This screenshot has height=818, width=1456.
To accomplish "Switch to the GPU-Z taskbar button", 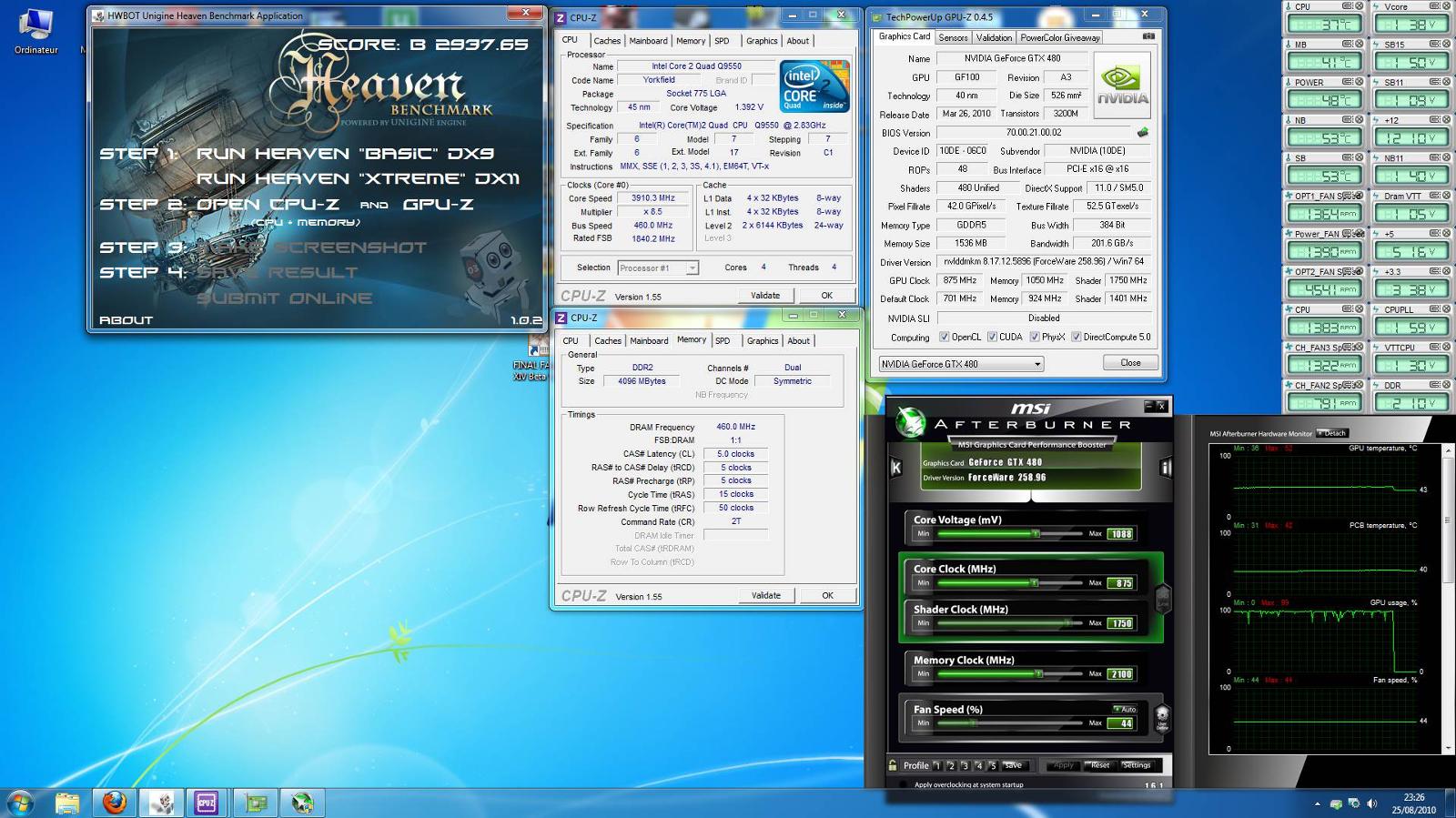I will 256,803.
